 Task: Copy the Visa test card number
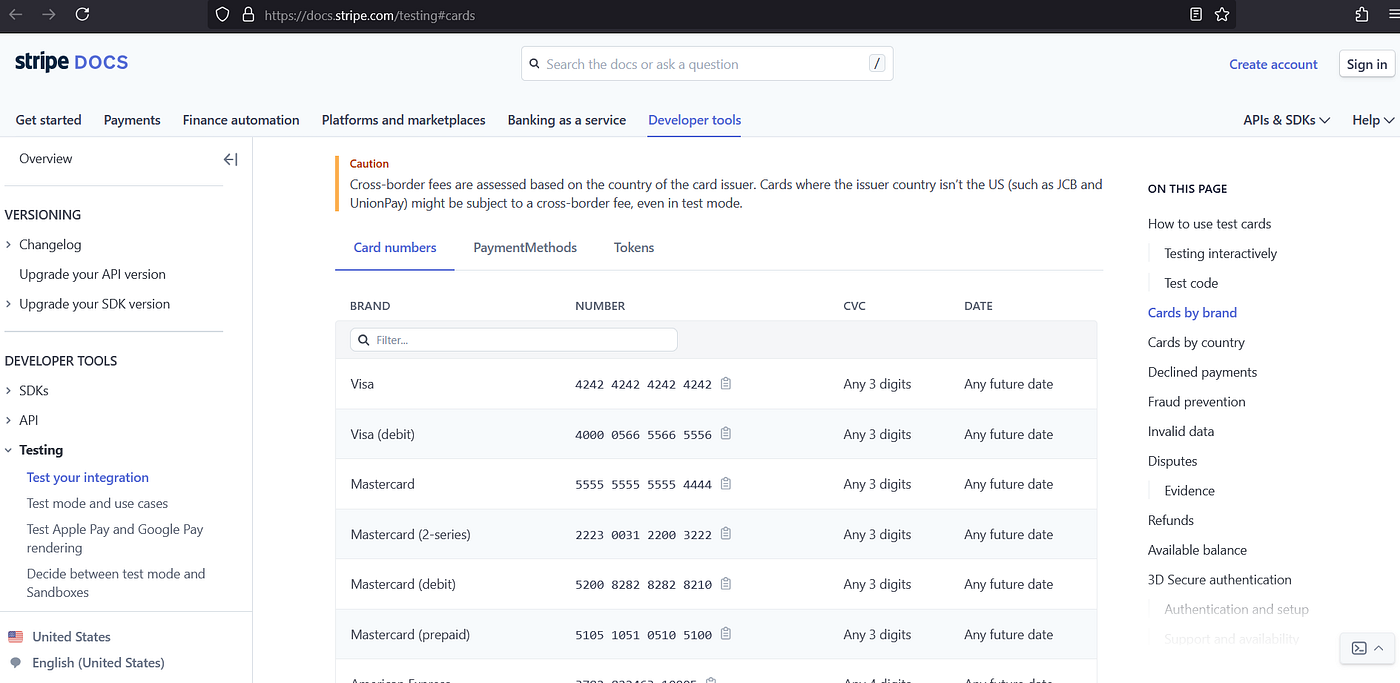point(726,384)
